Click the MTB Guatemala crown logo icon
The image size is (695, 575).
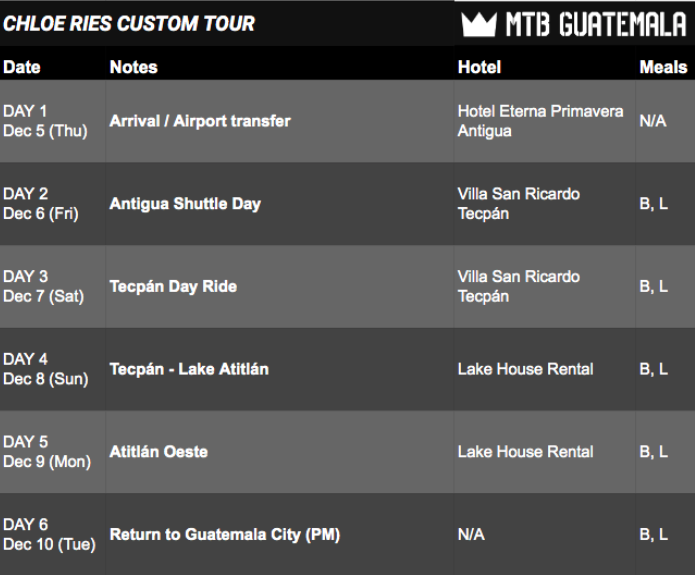tap(479, 24)
